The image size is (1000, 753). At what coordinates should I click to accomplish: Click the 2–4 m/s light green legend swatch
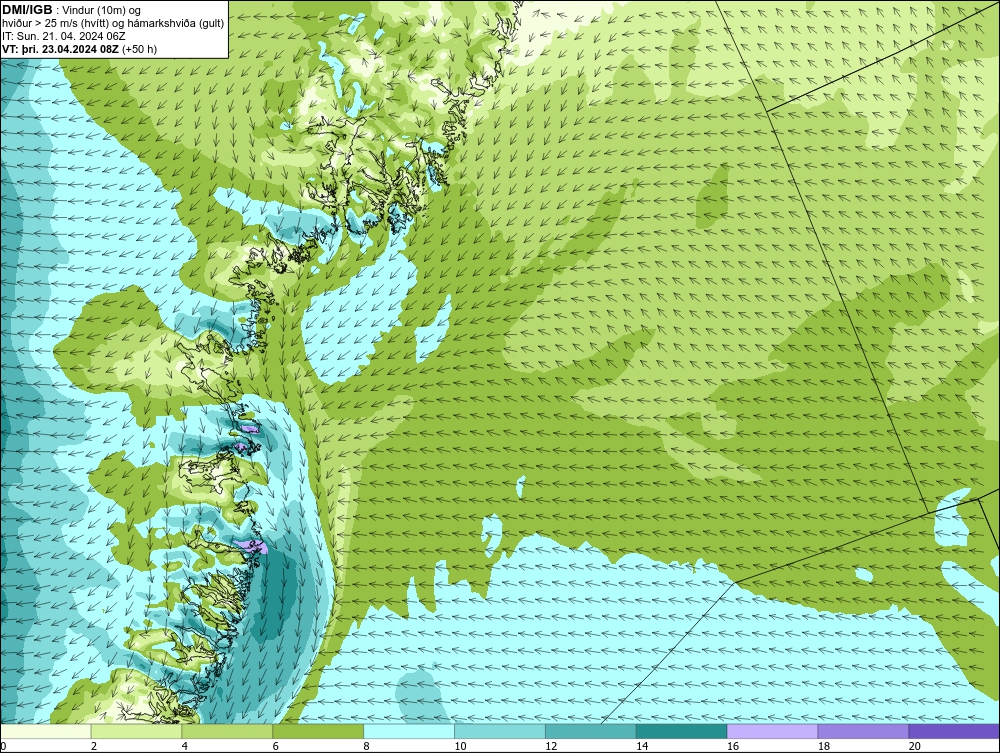pyautogui.click(x=136, y=731)
